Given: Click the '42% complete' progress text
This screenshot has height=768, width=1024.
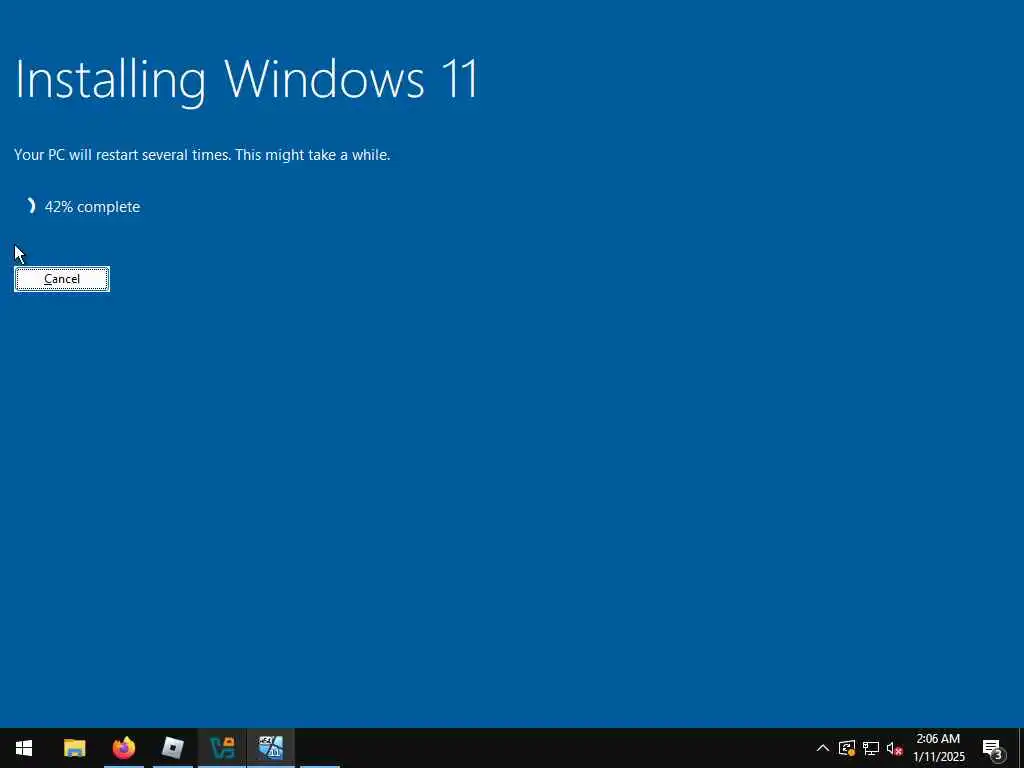Looking at the screenshot, I should (x=92, y=206).
